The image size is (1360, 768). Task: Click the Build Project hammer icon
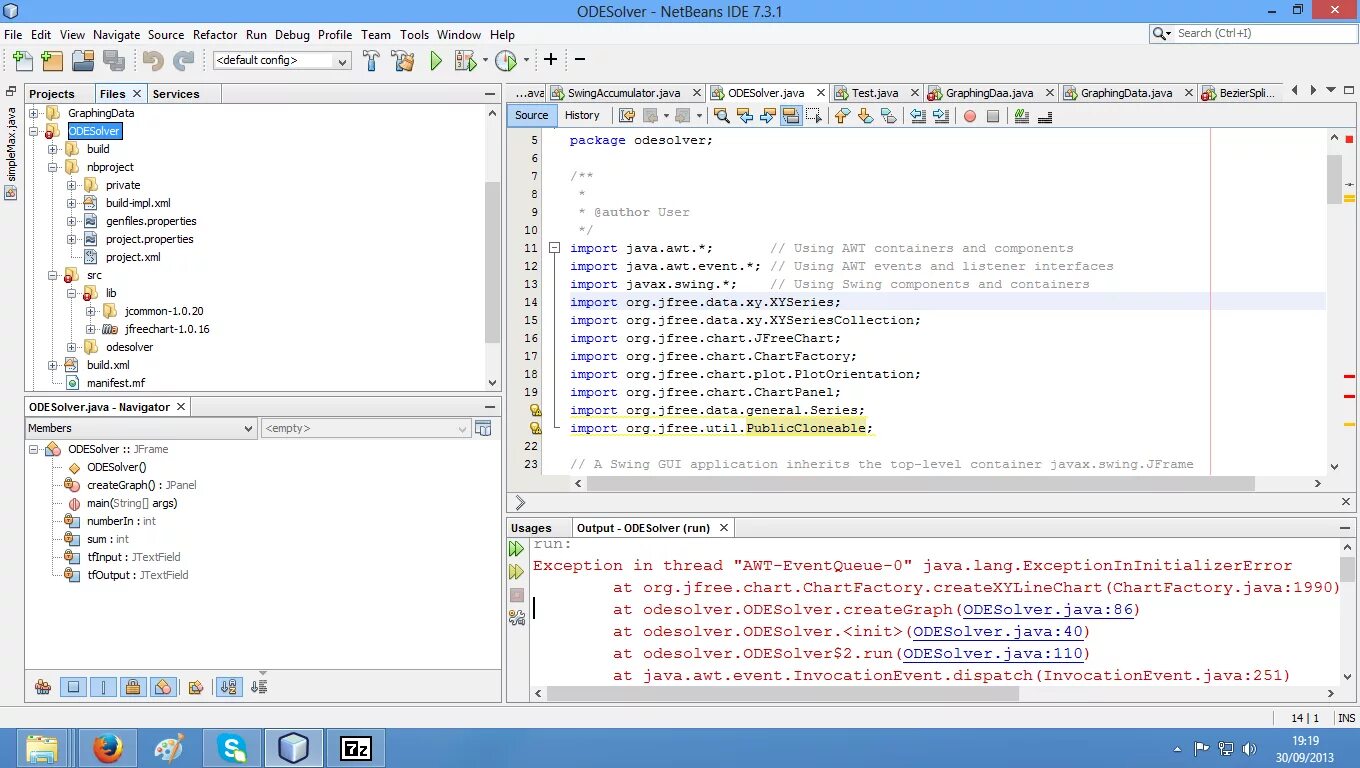point(371,61)
